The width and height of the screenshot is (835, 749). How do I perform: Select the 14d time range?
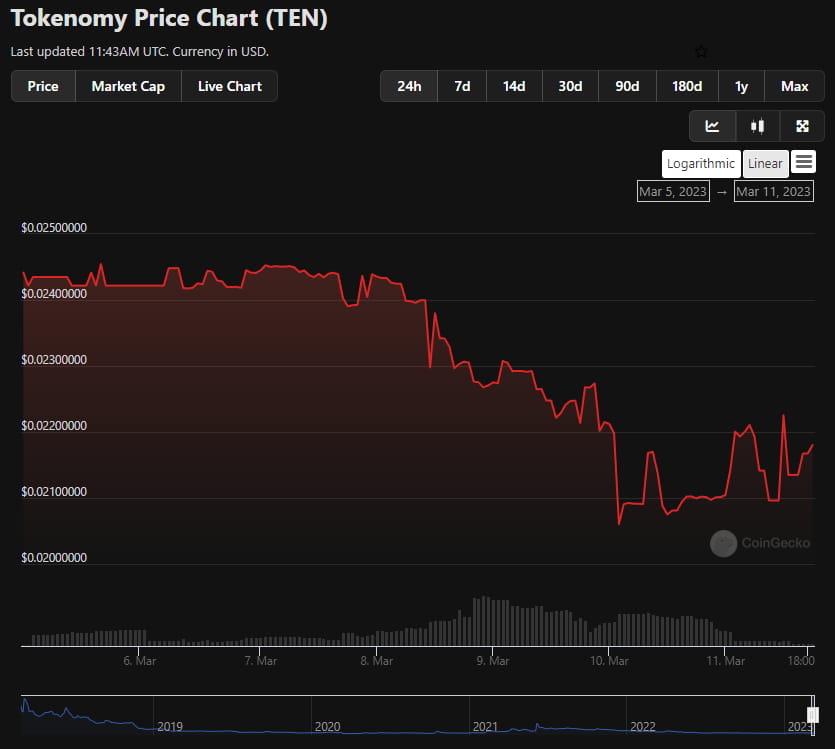514,86
